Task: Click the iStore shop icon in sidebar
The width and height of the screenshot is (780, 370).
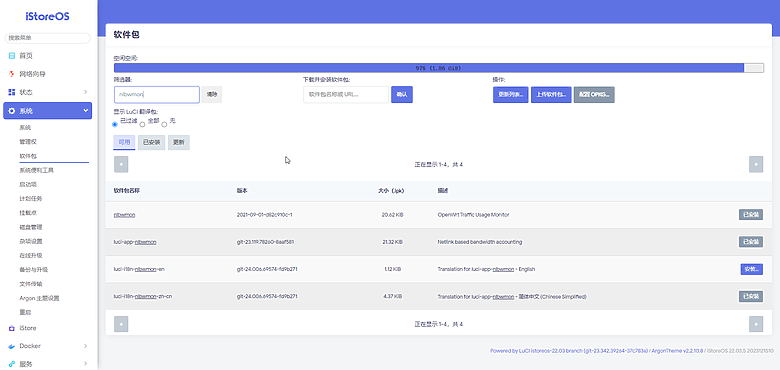Action: 11,328
